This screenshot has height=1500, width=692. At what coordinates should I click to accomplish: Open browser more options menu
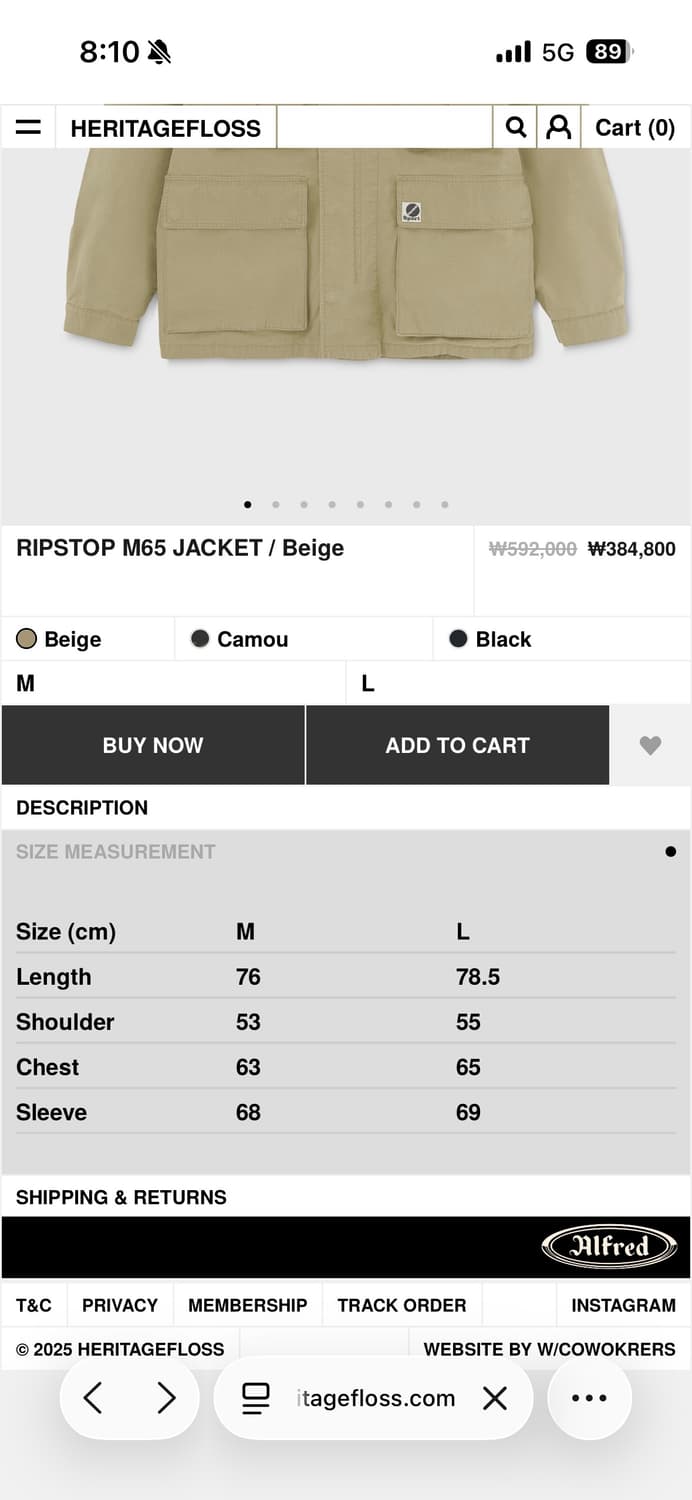coord(589,1398)
